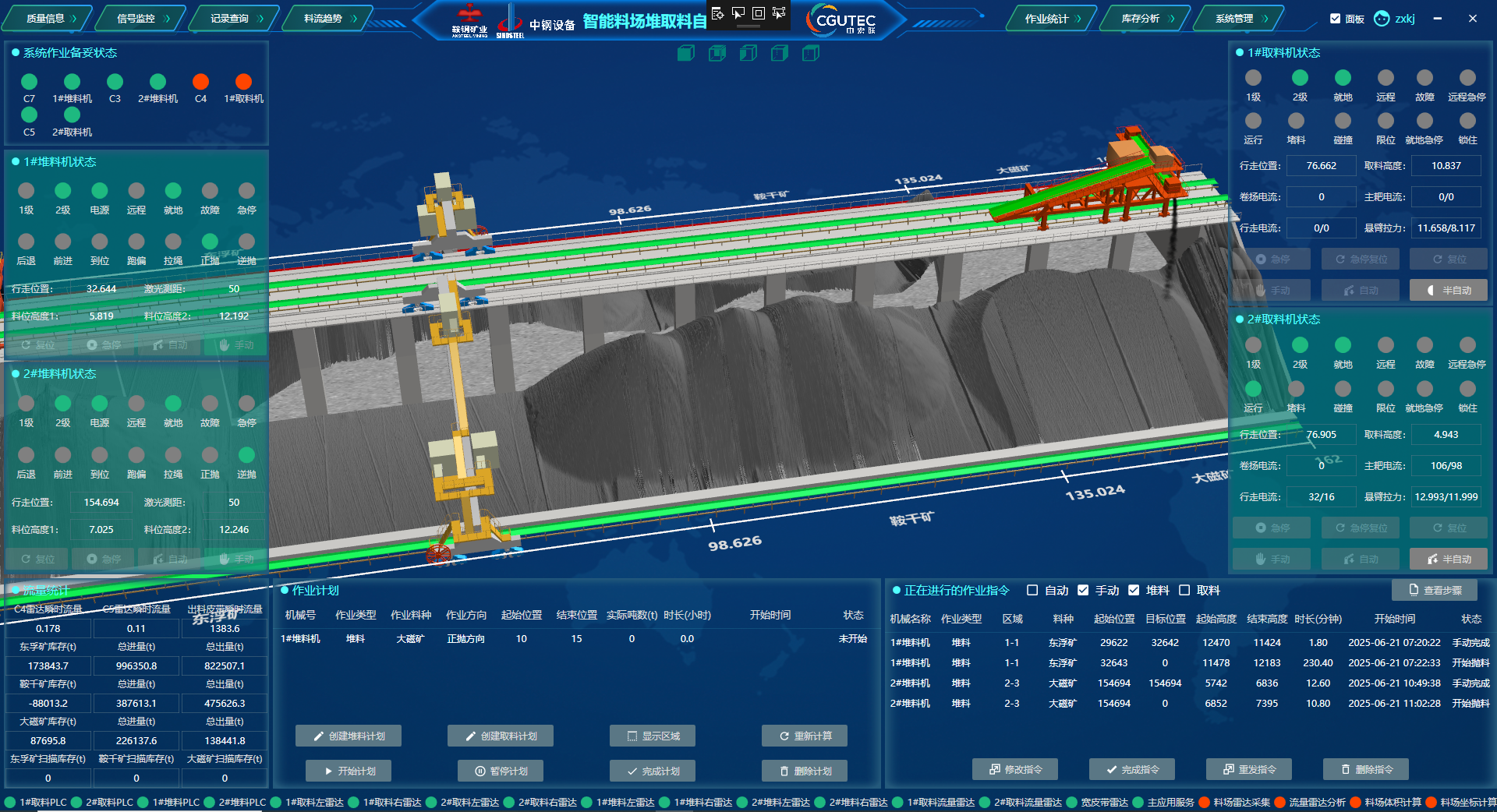
Task: Click 半自动 button in 1#取料机状态 panel
Action: pos(1449,290)
